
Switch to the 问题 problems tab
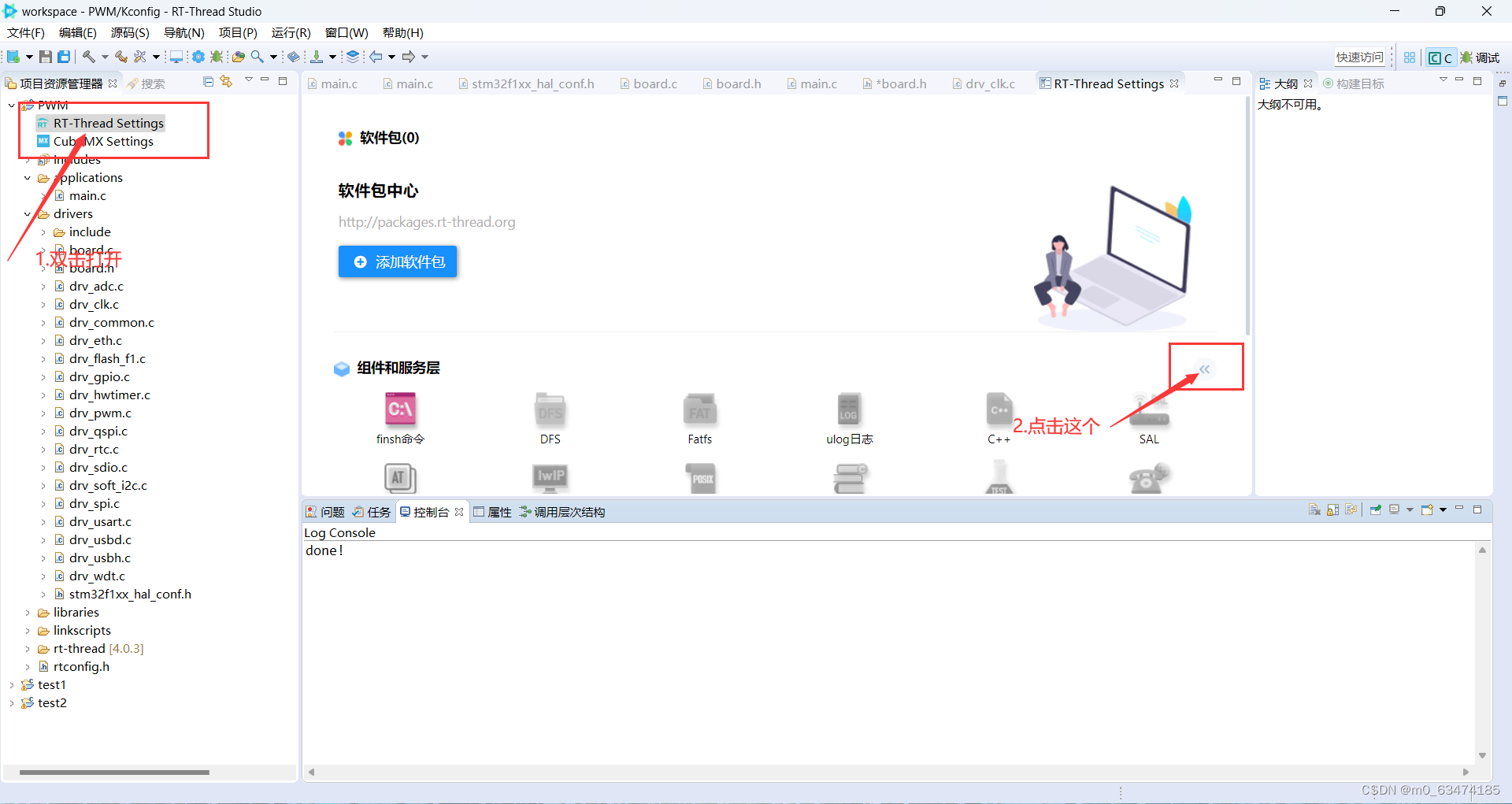[325, 512]
